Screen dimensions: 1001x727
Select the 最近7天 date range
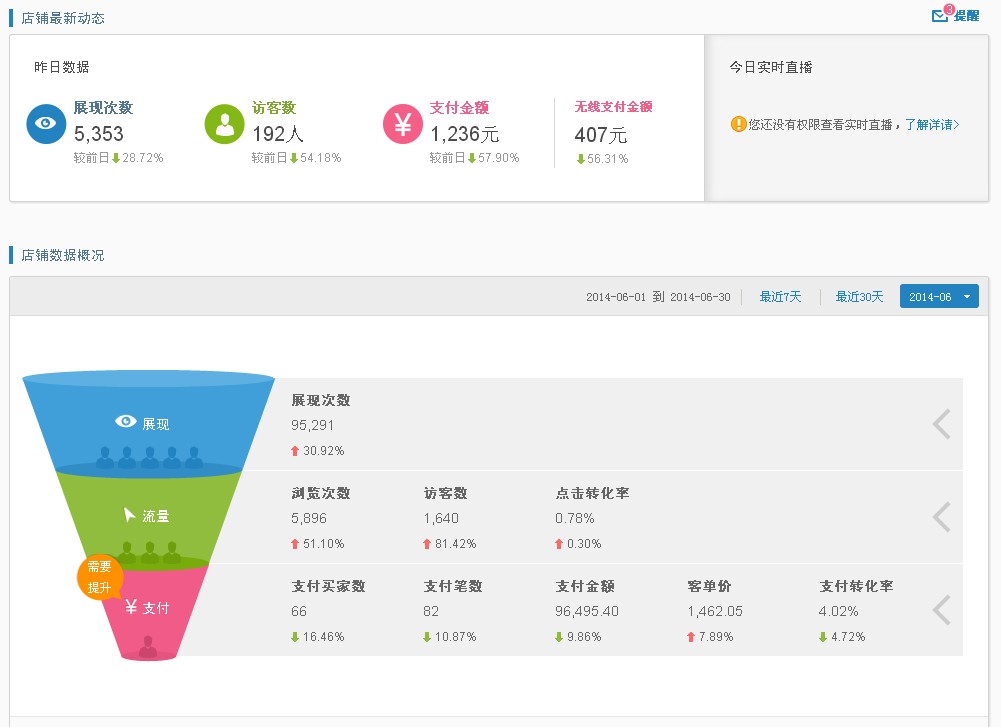coord(780,297)
